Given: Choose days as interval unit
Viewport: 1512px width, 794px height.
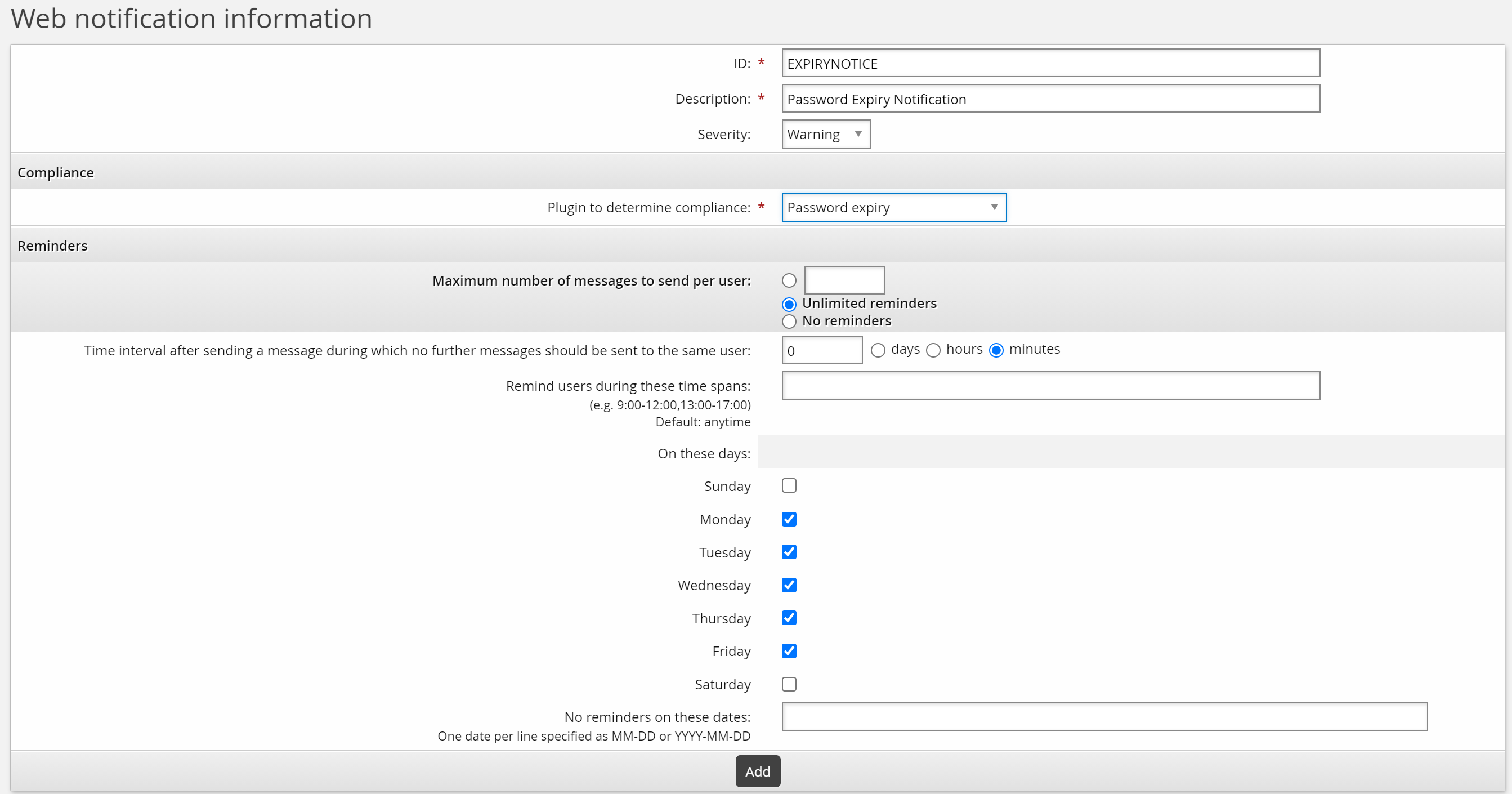Looking at the screenshot, I should [x=878, y=351].
